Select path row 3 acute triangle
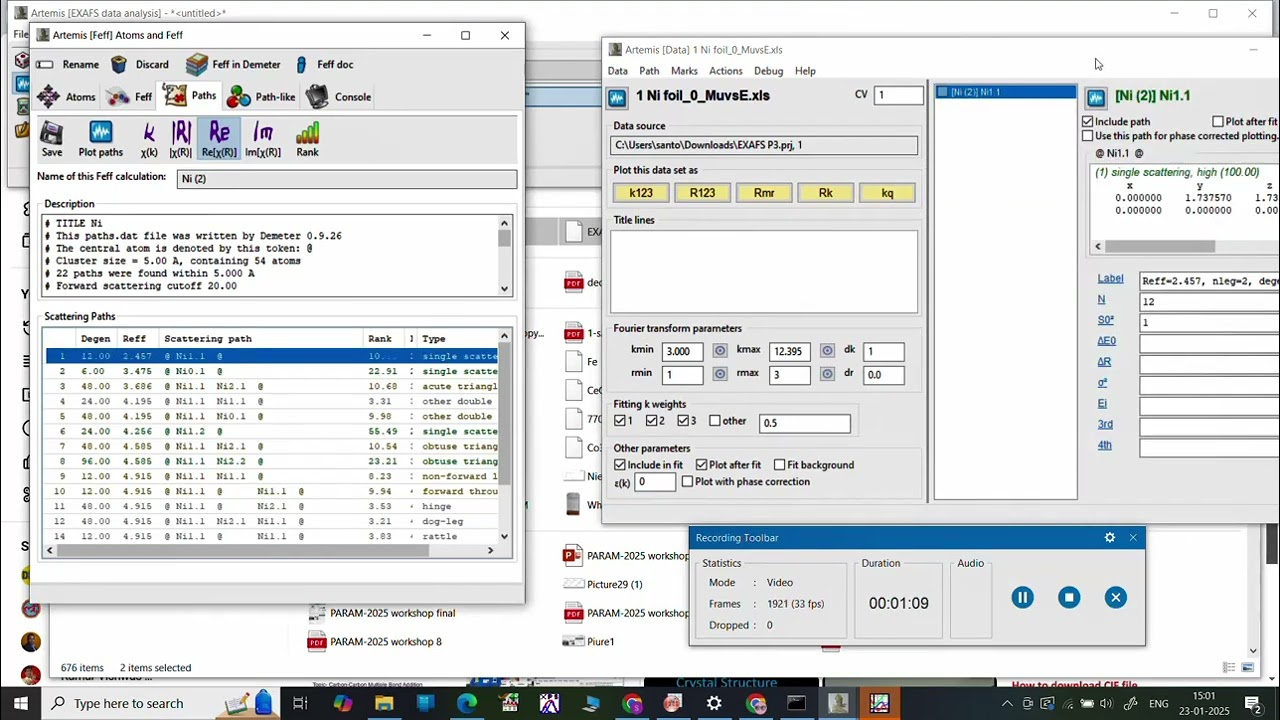 click(271, 386)
